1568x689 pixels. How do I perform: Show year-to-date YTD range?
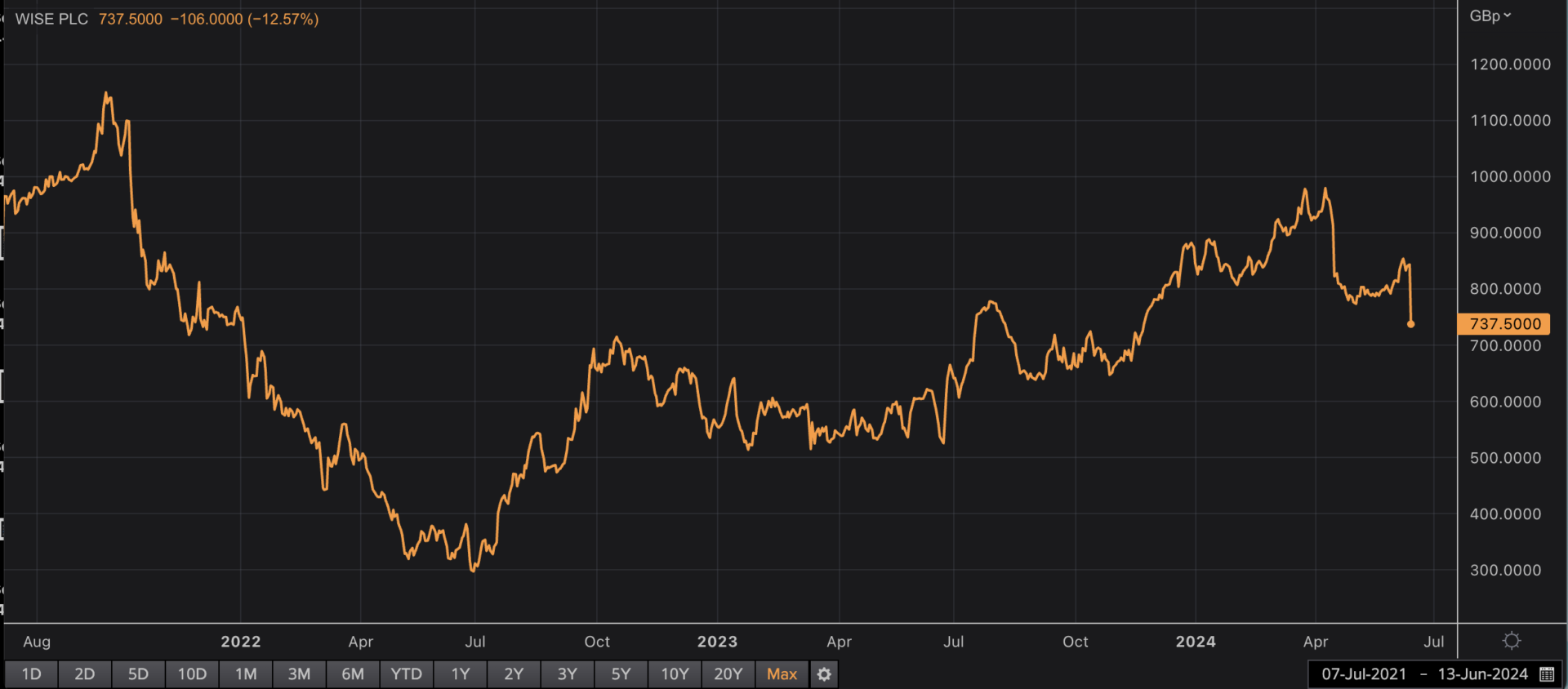coord(407,674)
